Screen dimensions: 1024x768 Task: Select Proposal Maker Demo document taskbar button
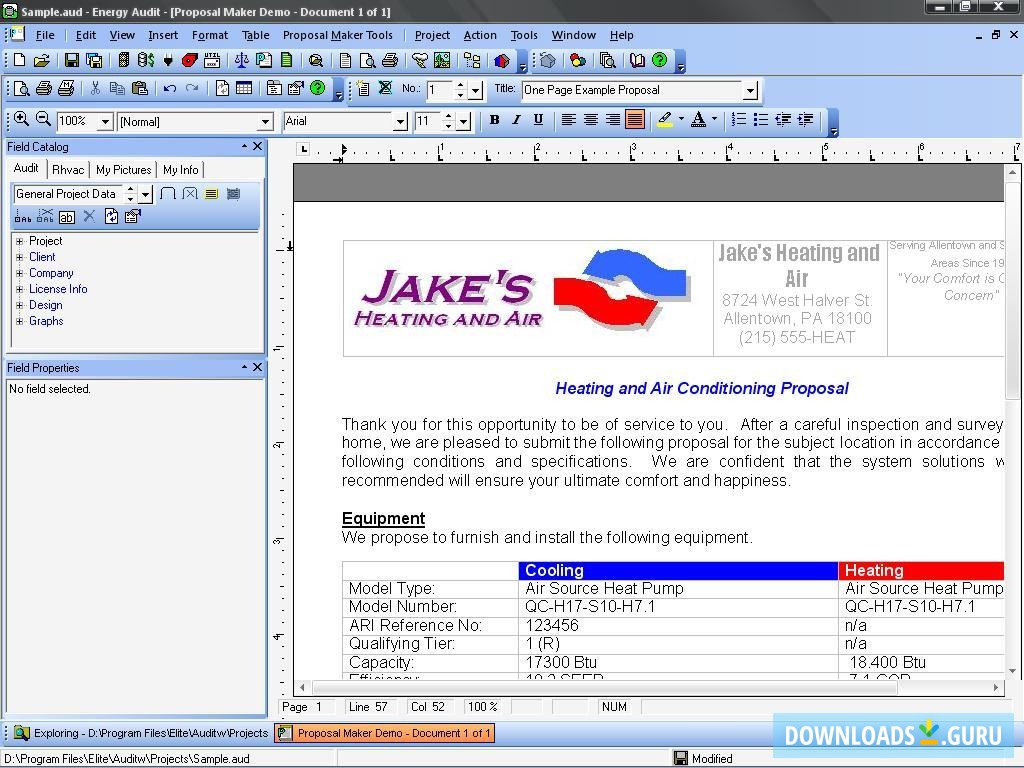click(x=384, y=733)
